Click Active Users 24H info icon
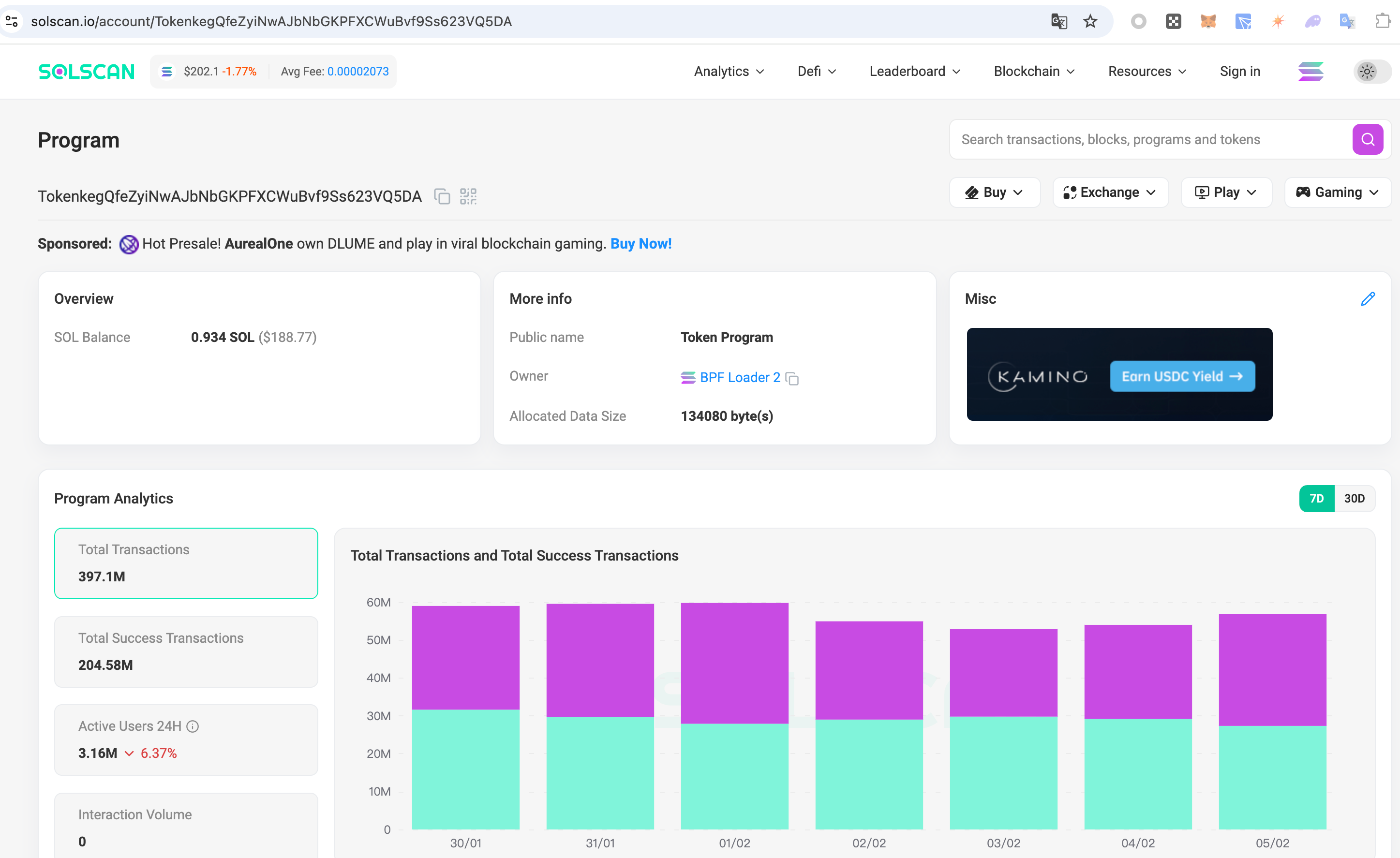Viewport: 1400px width, 858px height. (x=193, y=726)
